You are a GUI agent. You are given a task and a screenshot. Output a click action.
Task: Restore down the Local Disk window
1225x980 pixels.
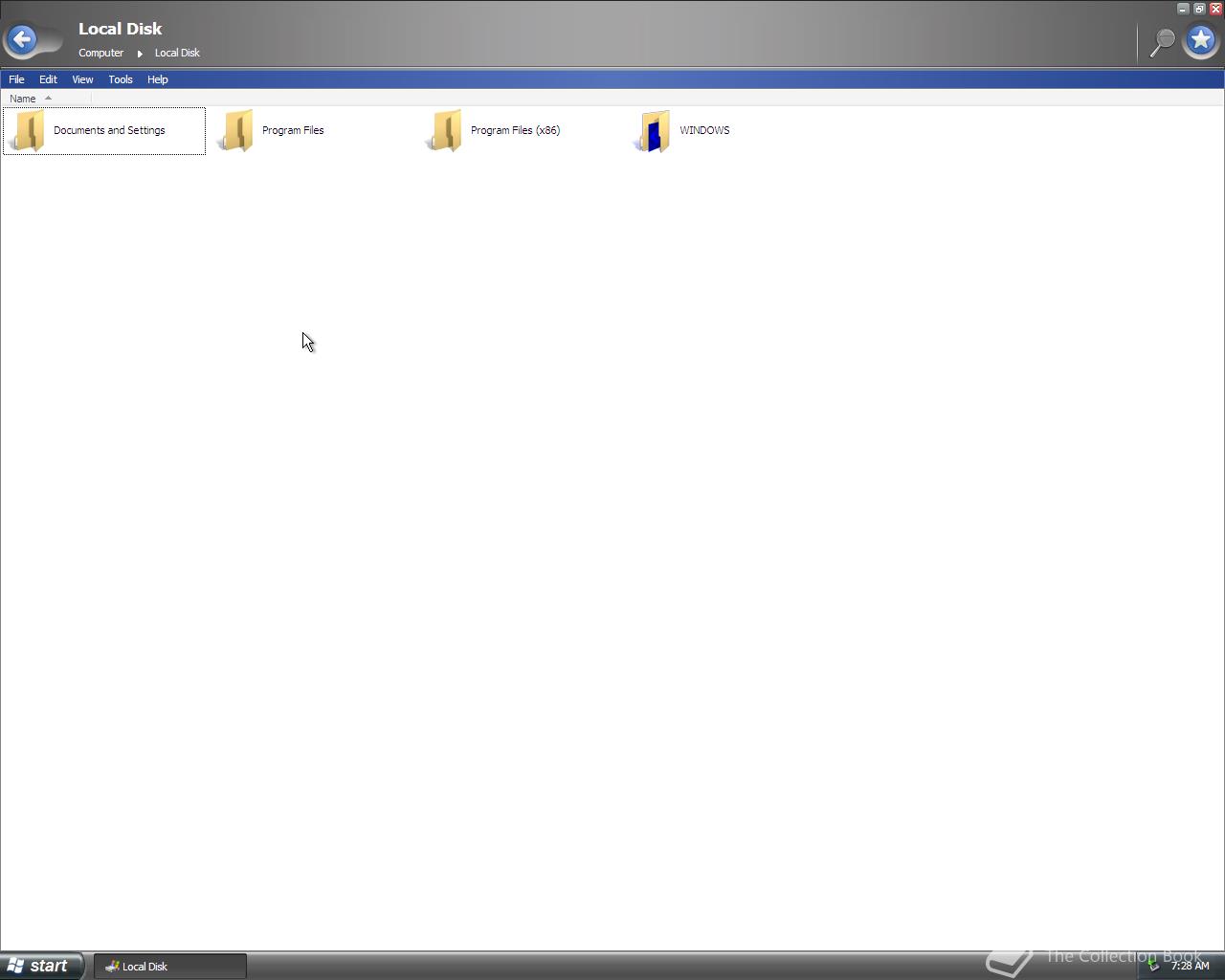point(1199,9)
